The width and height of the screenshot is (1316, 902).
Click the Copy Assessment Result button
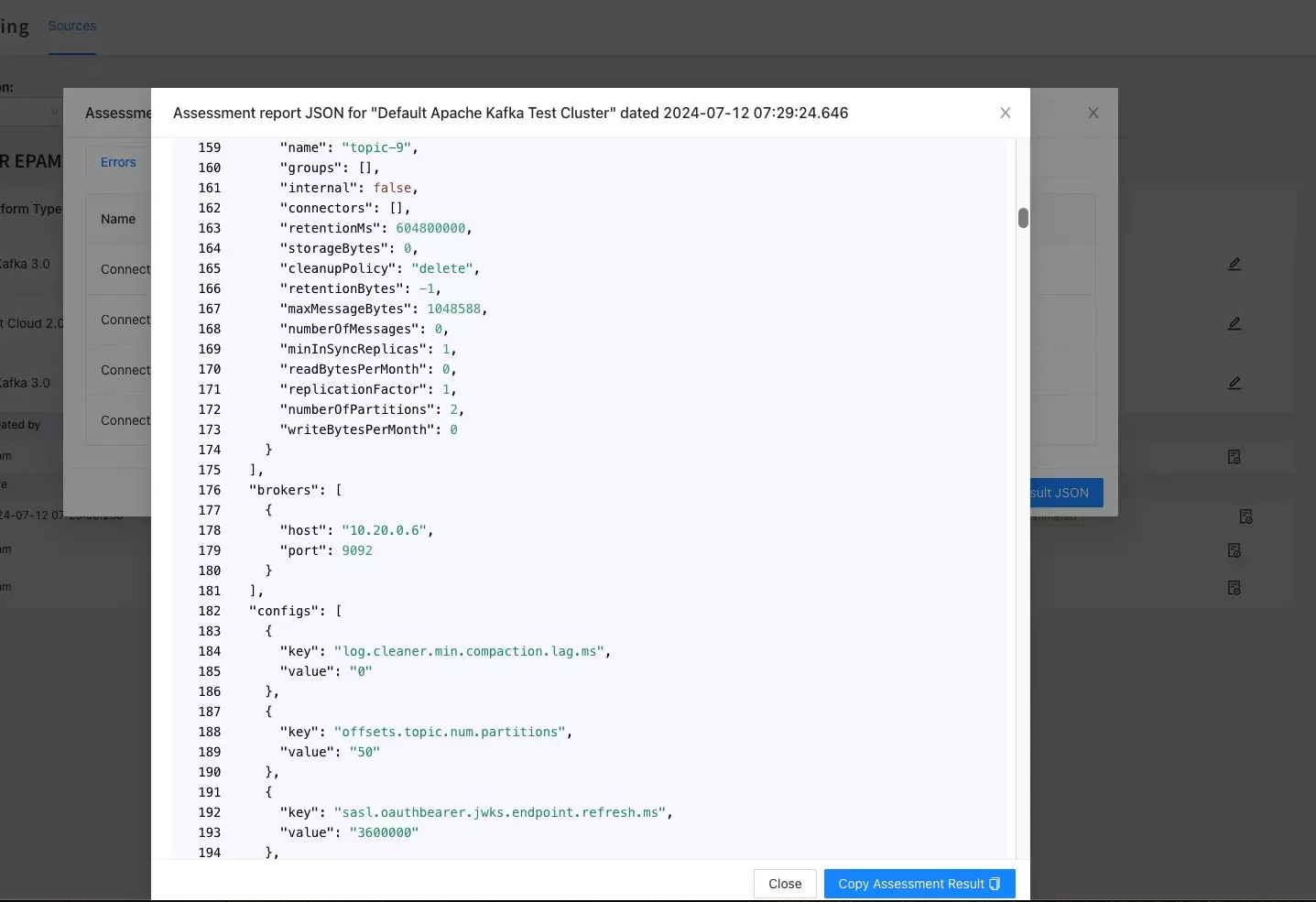(x=919, y=884)
